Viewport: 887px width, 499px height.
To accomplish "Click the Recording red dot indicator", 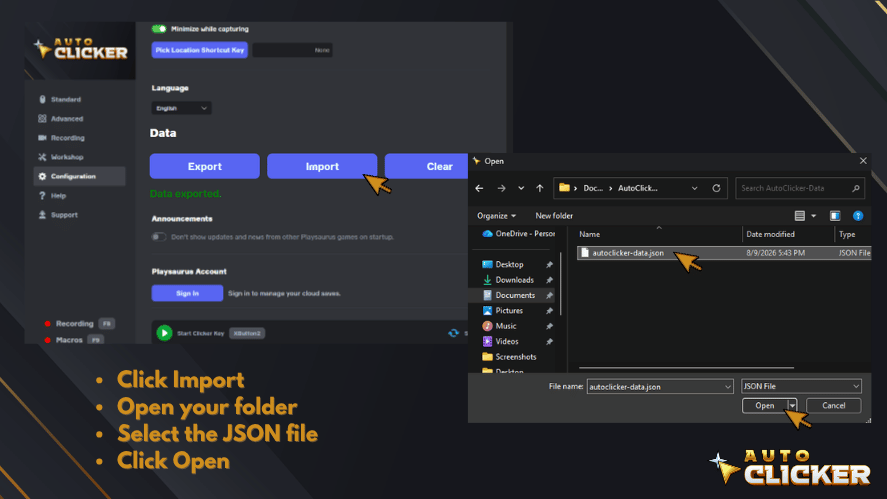I will (x=48, y=324).
